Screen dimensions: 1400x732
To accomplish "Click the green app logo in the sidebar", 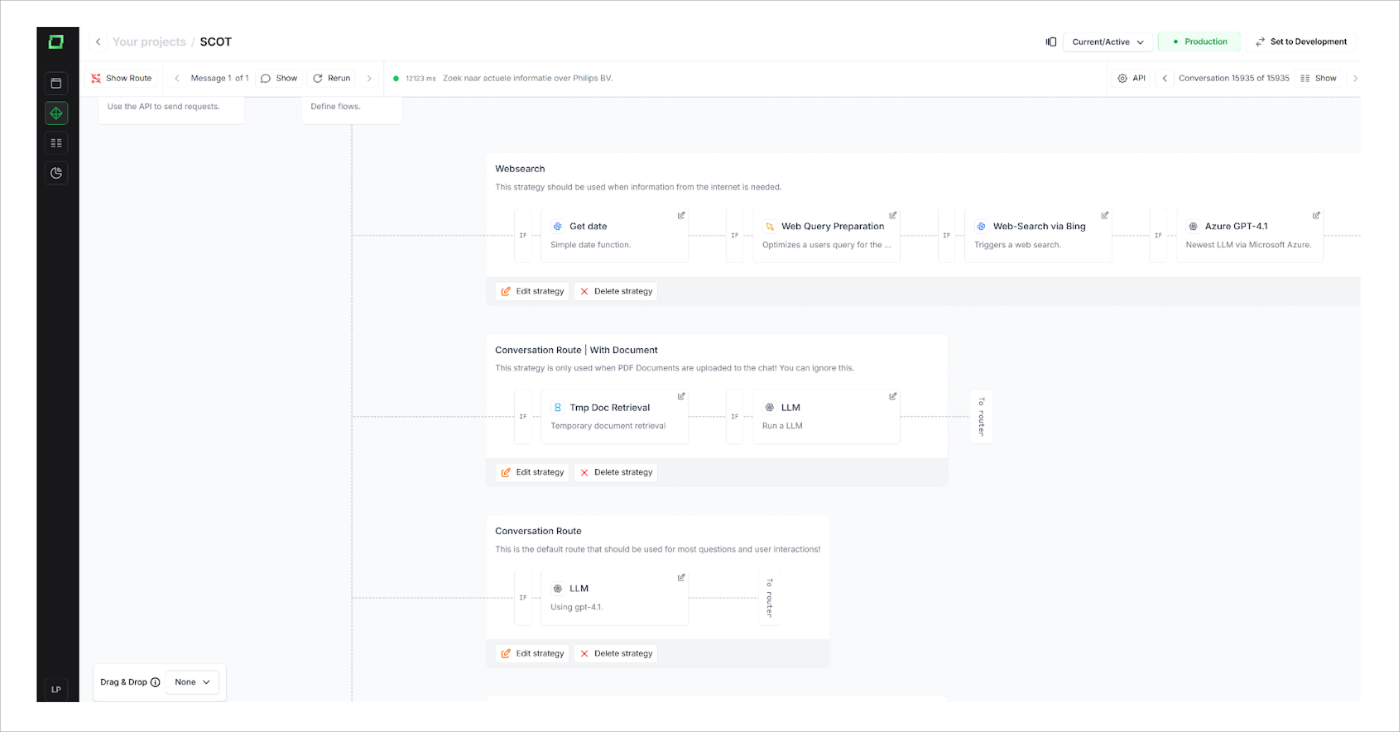I will 56,42.
